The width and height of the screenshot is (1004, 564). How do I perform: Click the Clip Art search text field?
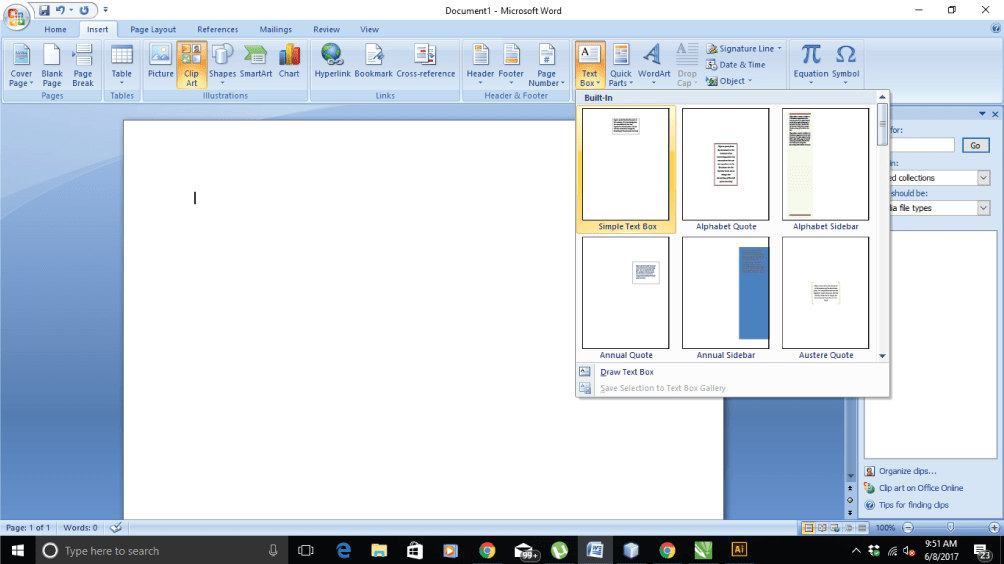point(922,145)
